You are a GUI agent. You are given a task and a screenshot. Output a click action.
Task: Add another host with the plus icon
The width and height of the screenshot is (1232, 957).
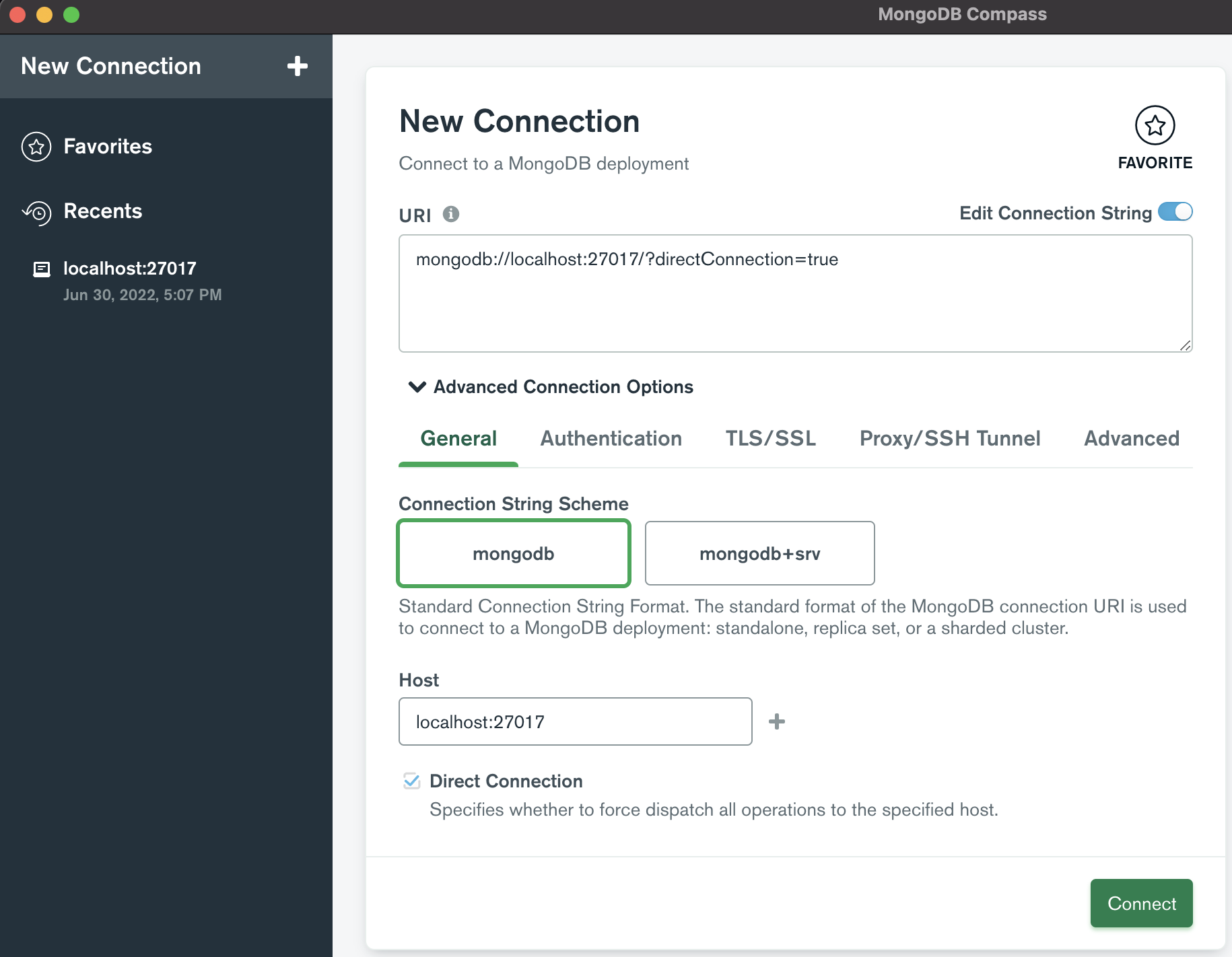777,721
